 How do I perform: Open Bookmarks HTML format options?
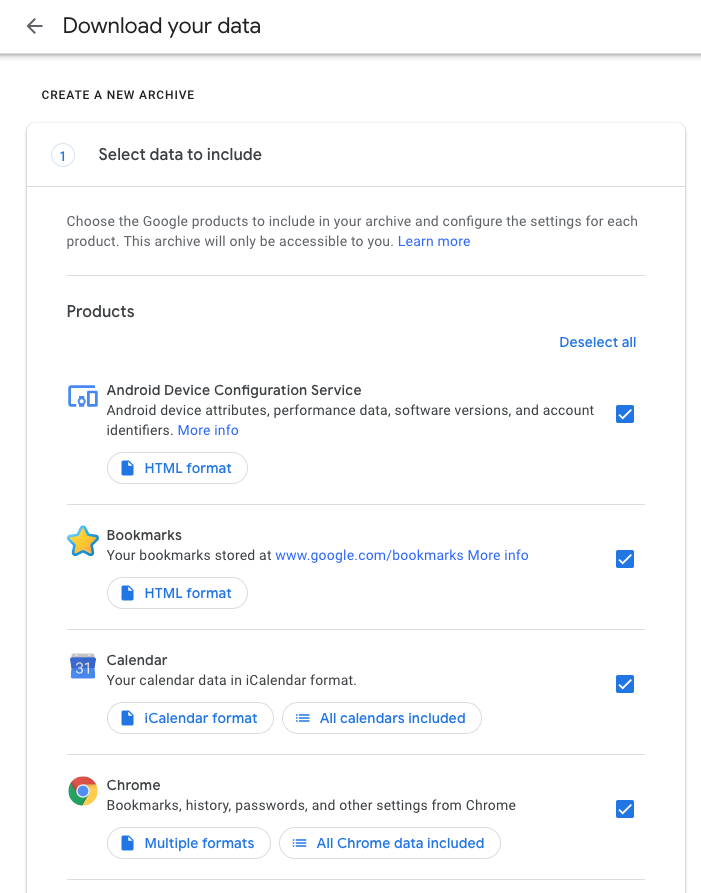pyautogui.click(x=177, y=593)
